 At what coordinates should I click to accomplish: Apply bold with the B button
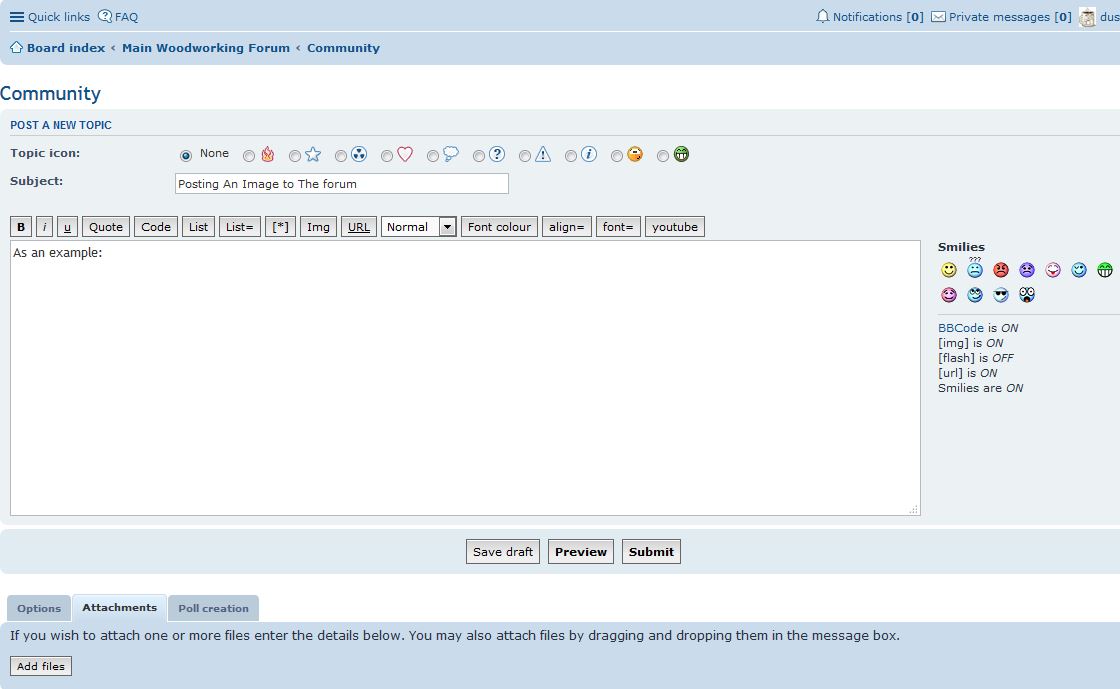(x=21, y=227)
